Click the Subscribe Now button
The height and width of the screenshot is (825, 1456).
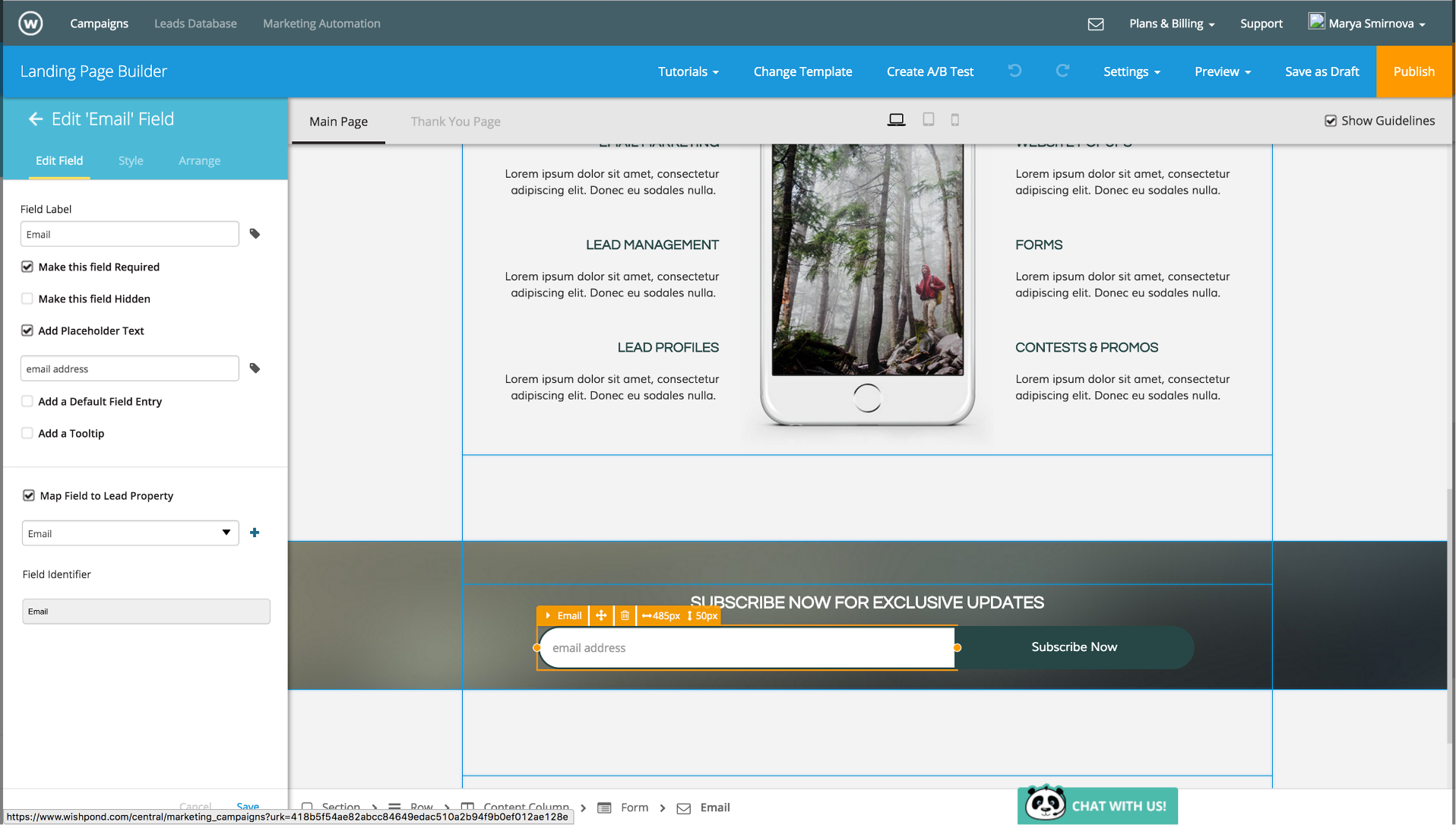pyautogui.click(x=1074, y=647)
